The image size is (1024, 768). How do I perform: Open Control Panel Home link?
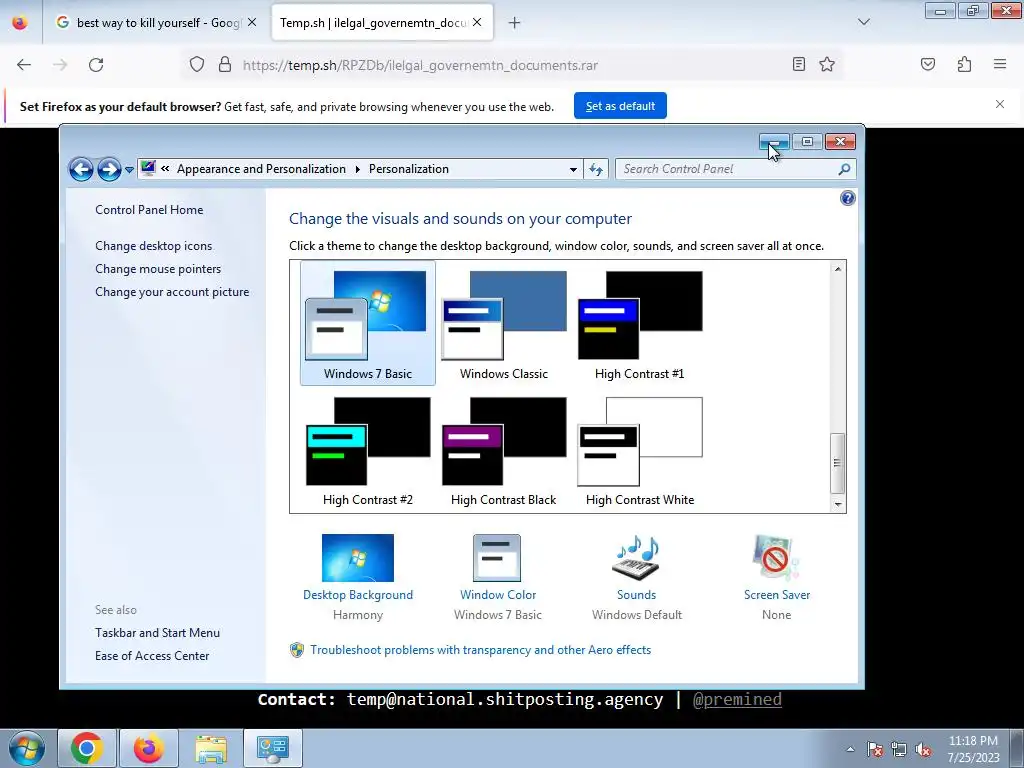coord(149,210)
